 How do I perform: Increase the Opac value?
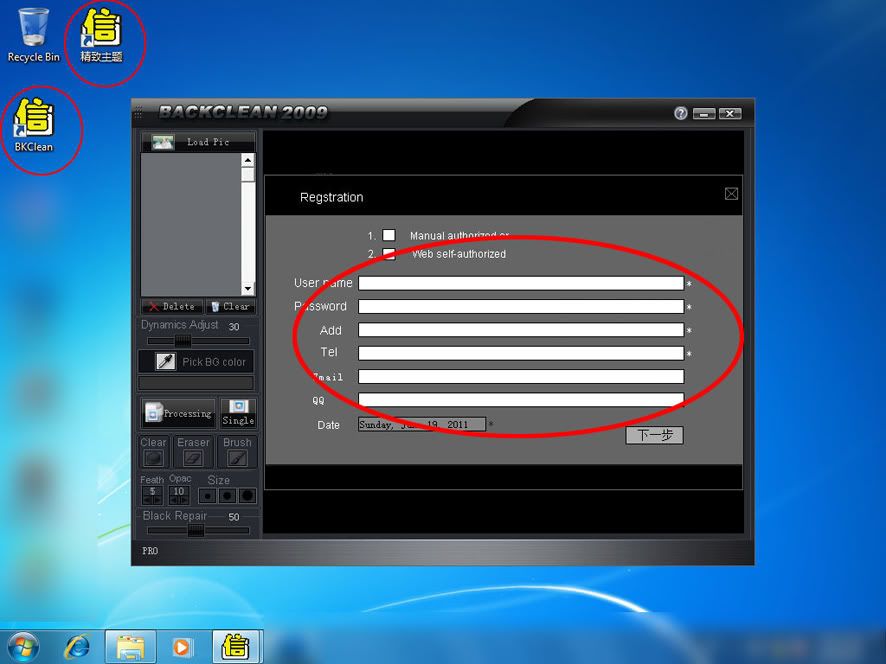point(184,501)
